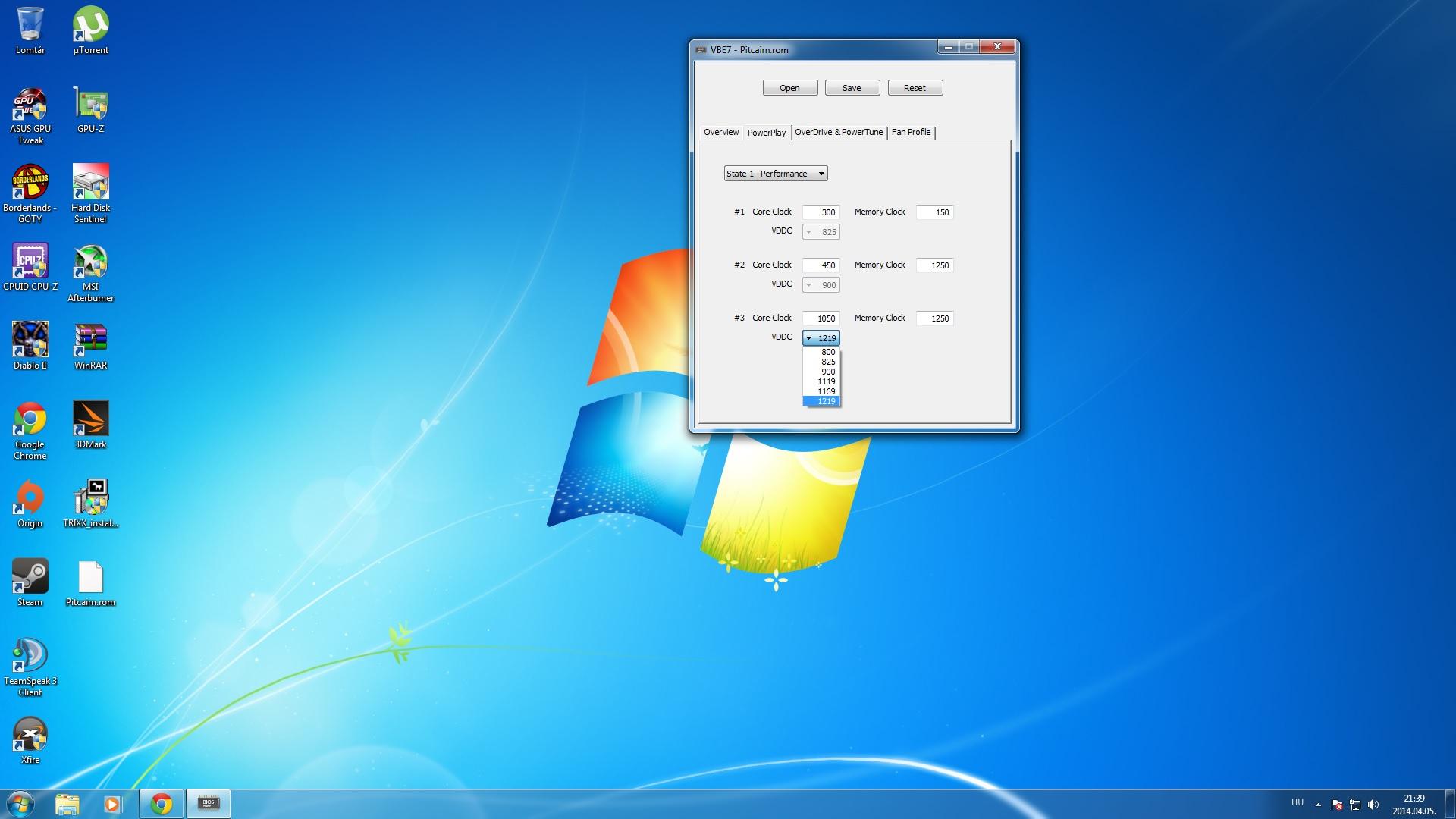This screenshot has height=819, width=1456.
Task: Select the 3DMark desktop icon
Action: (x=90, y=425)
